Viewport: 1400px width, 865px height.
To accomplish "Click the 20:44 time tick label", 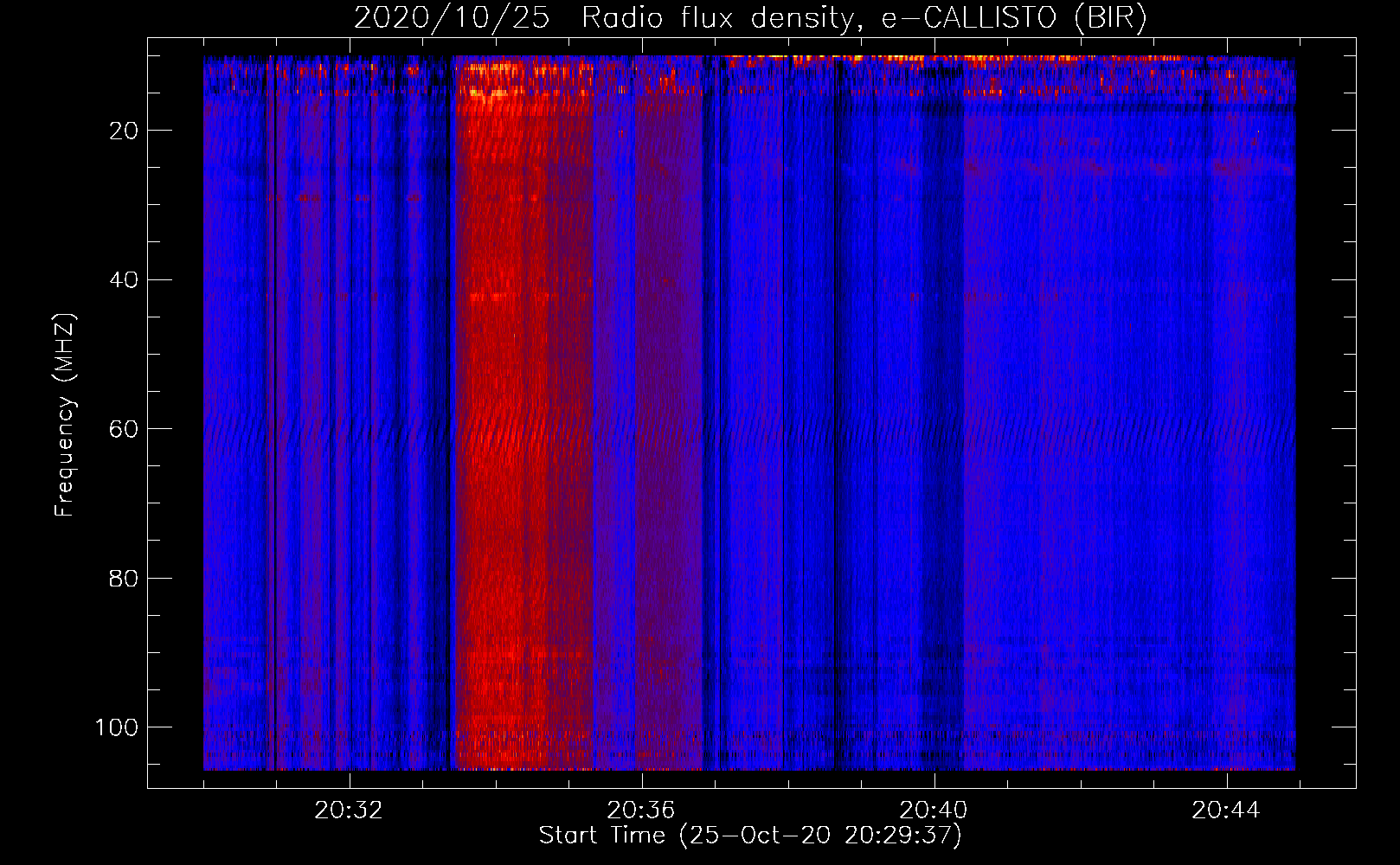I will point(1226,811).
